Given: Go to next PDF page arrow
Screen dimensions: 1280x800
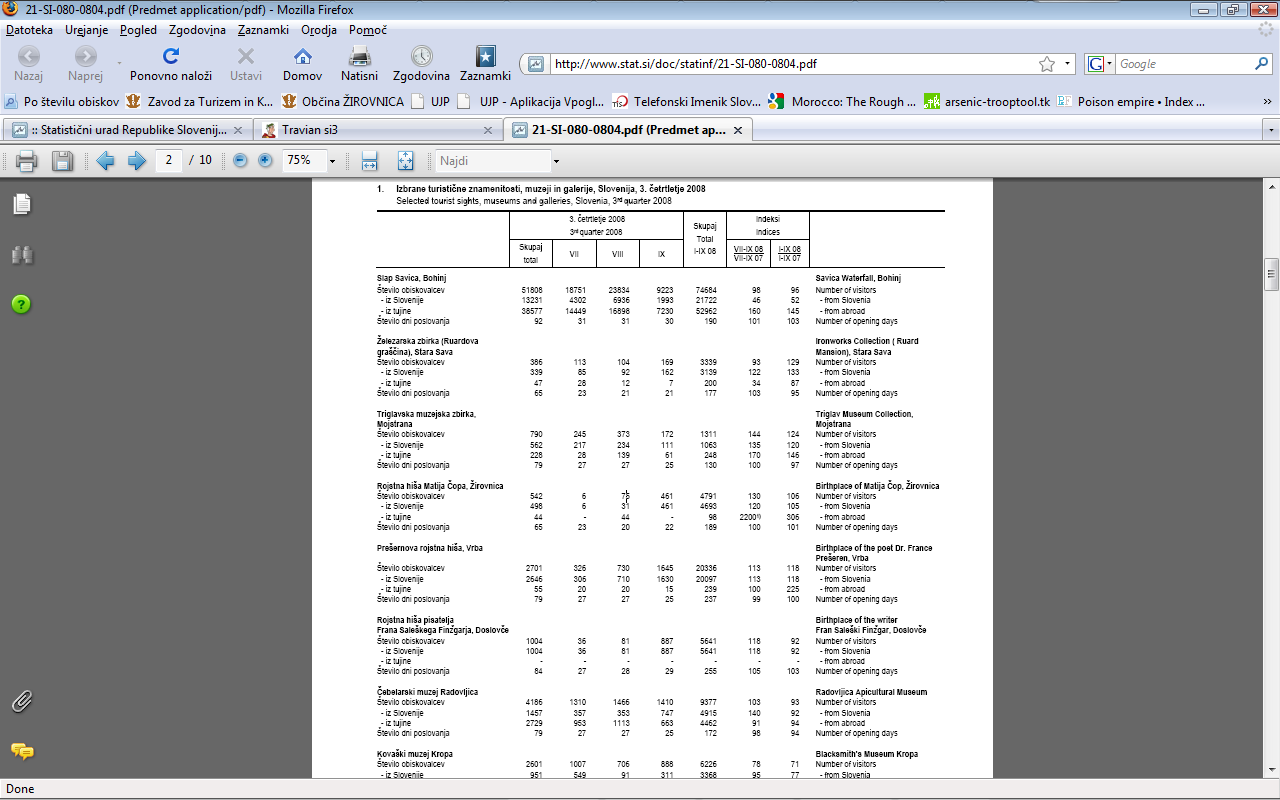Looking at the screenshot, I should click(x=137, y=161).
